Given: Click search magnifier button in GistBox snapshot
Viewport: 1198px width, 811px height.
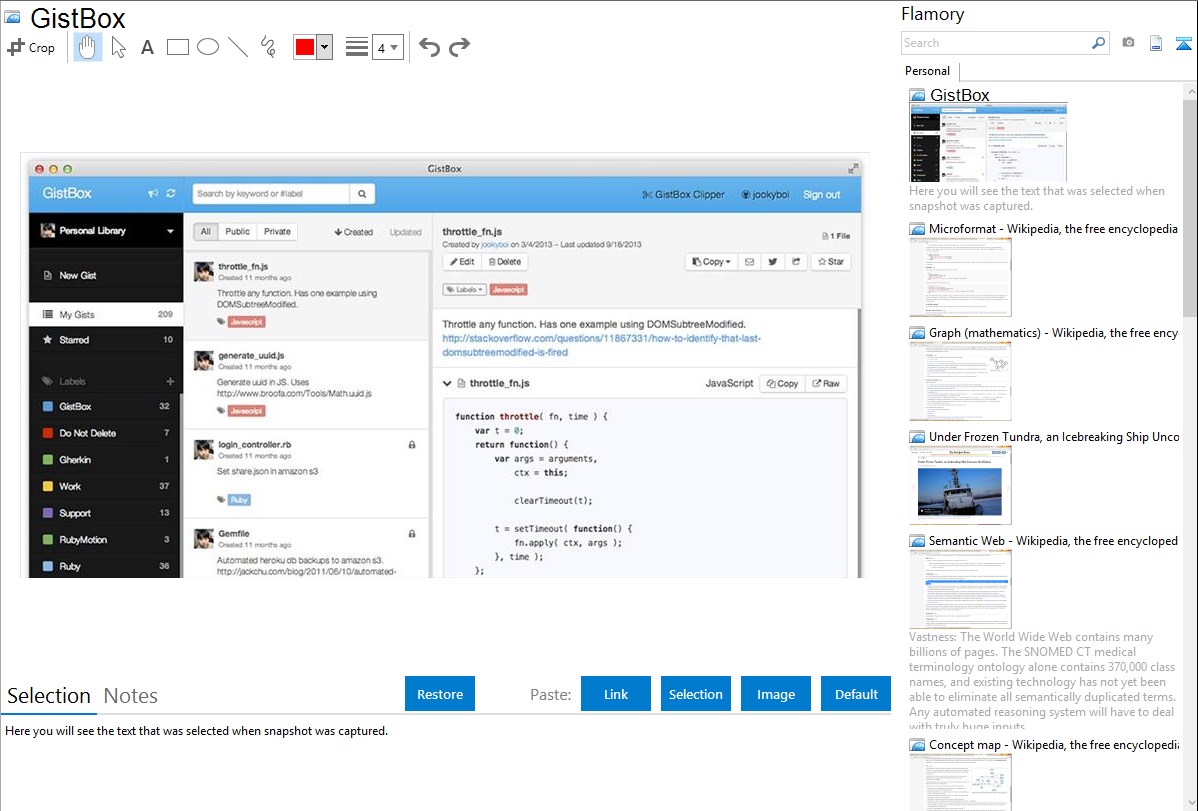Looking at the screenshot, I should [362, 194].
